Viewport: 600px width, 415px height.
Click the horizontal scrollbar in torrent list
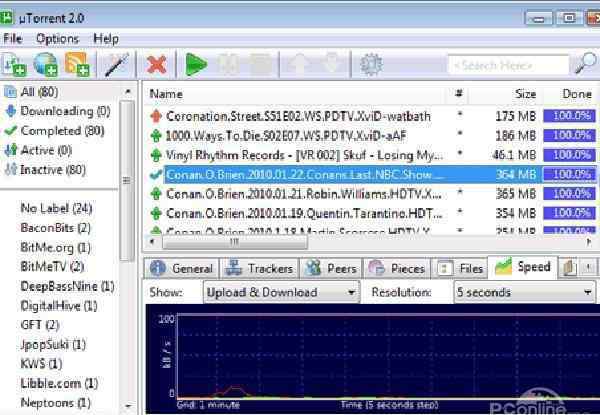(300, 241)
